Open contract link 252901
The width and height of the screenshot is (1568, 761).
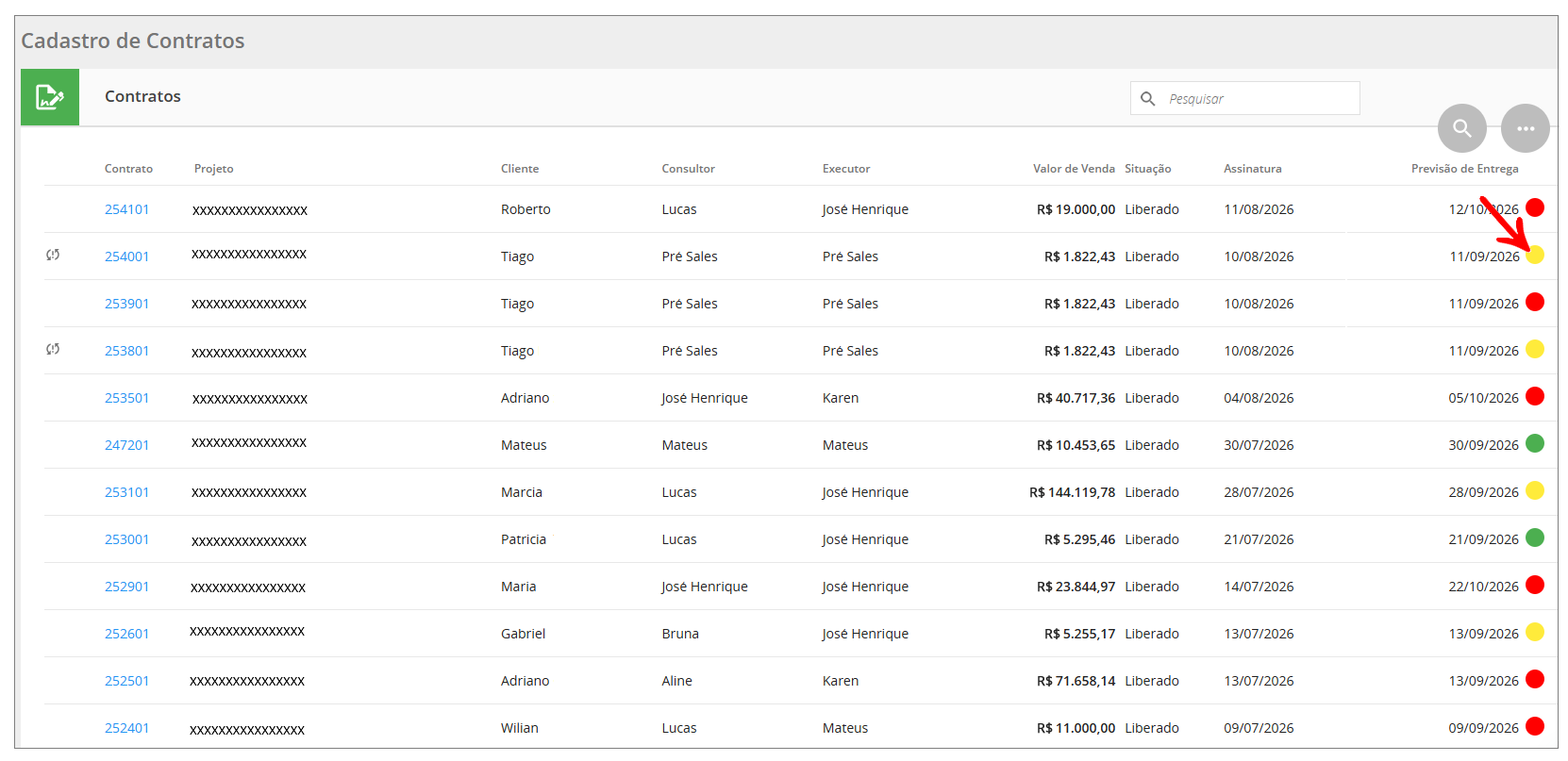[x=126, y=587]
